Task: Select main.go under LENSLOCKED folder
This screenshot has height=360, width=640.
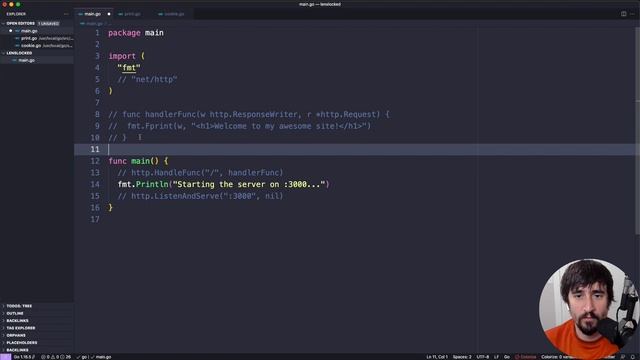Action: (37, 60)
